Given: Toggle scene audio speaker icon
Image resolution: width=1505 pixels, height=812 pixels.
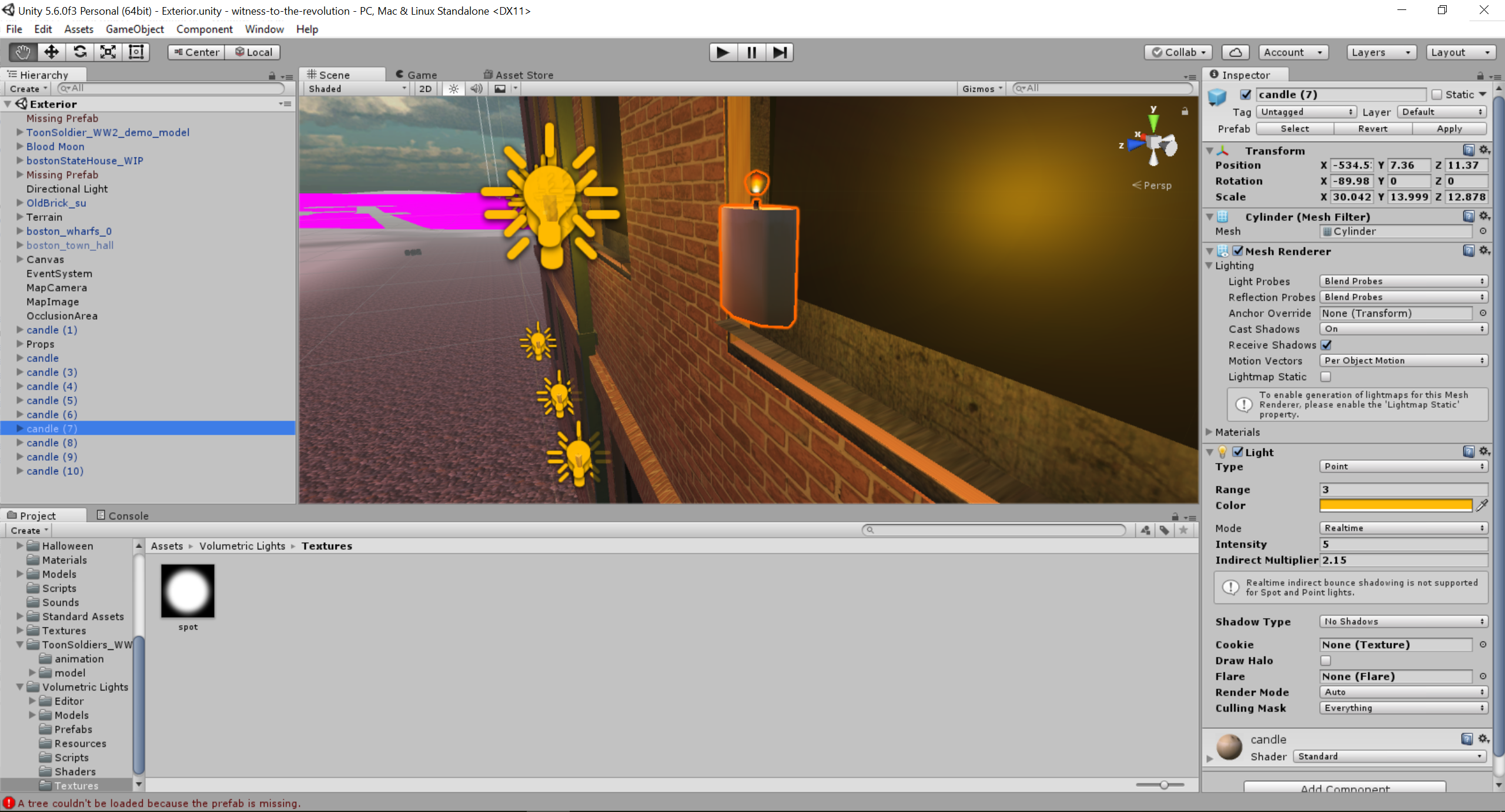Looking at the screenshot, I should tap(476, 89).
